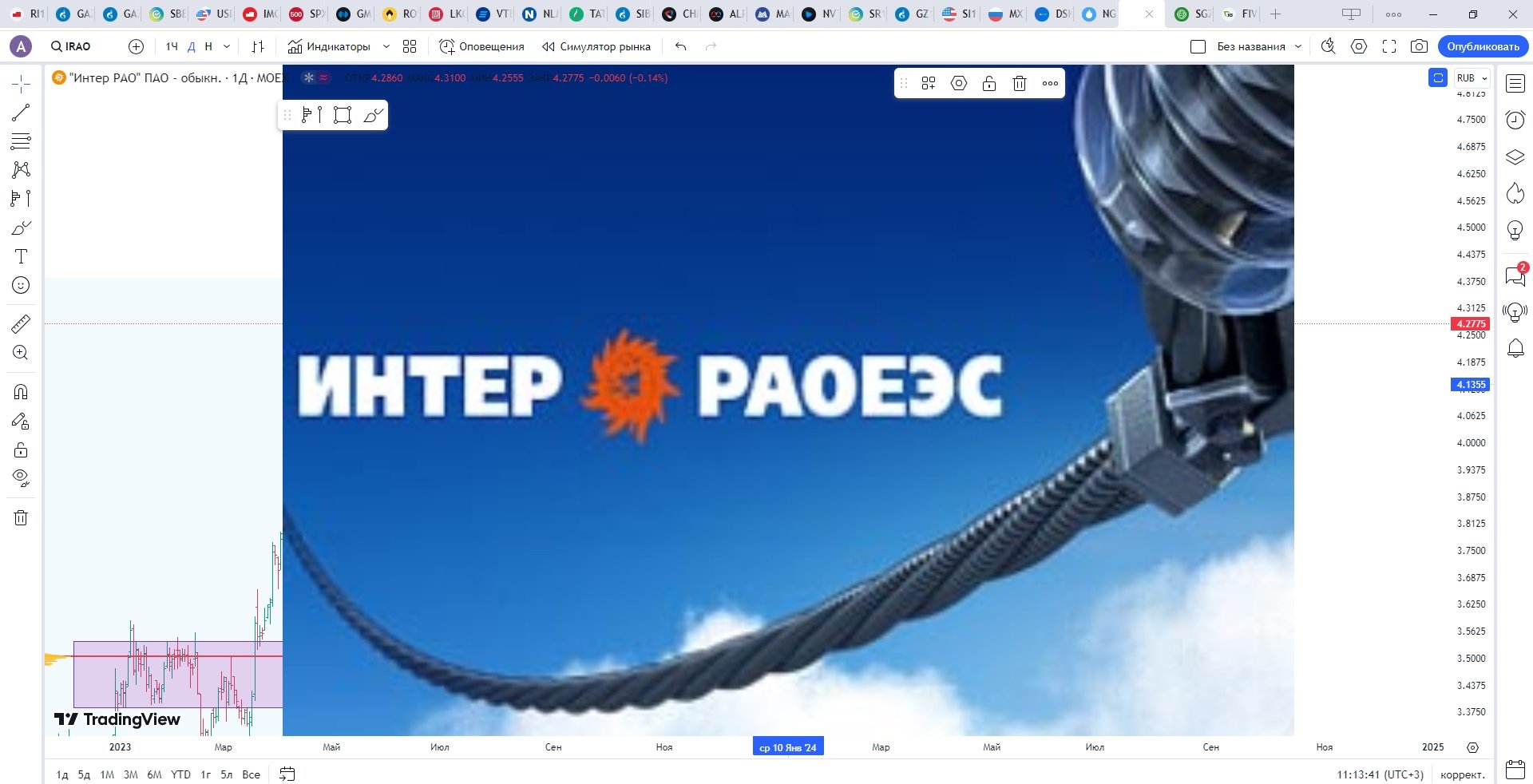Undo the last chart action
This screenshot has width=1533, height=784.
point(680,46)
